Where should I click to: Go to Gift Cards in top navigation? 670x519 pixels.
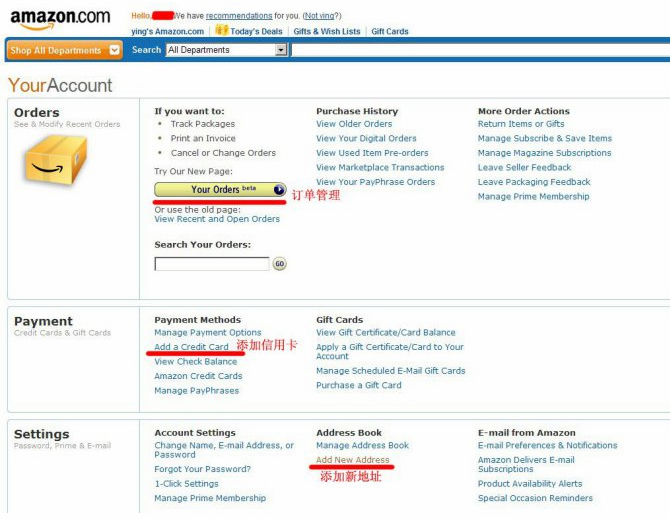coord(390,32)
